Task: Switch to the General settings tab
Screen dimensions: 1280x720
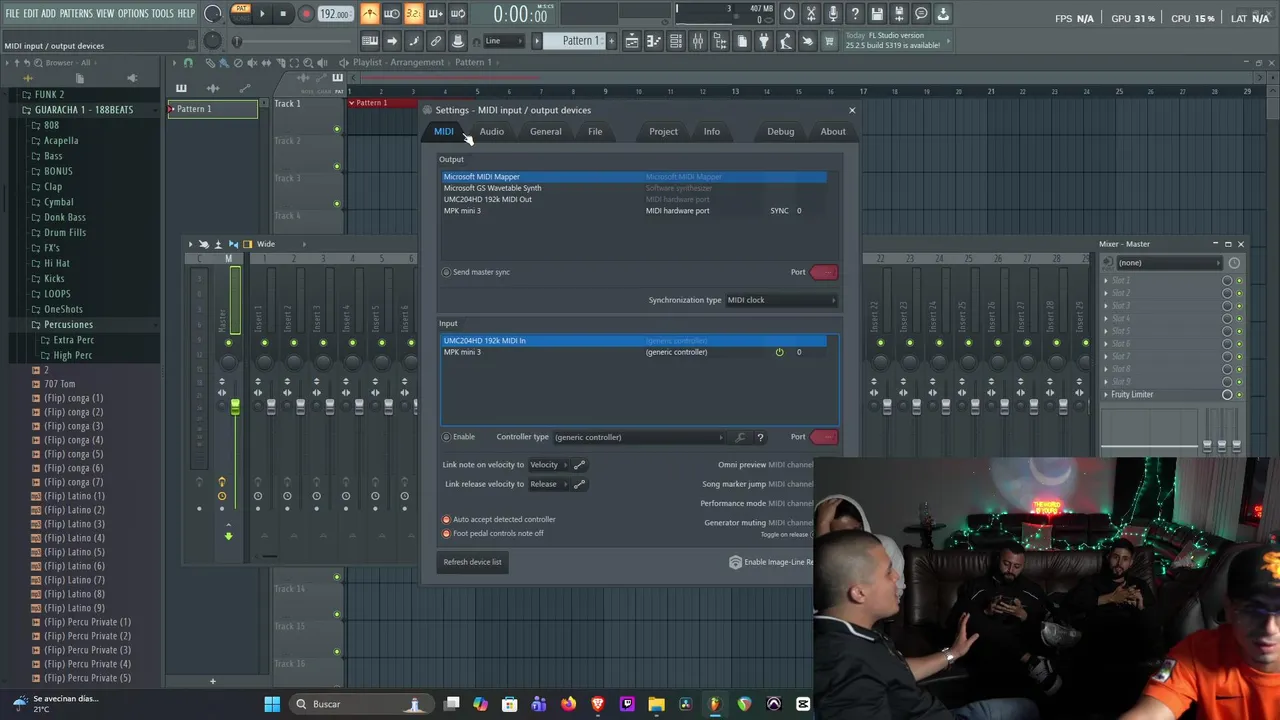Action: tap(545, 132)
